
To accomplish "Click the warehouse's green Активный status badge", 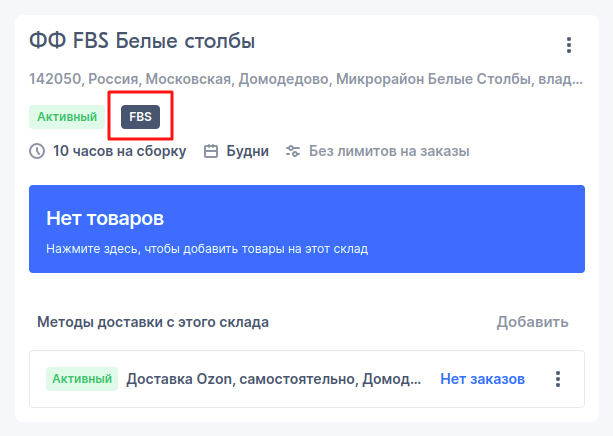I will coord(67,117).
